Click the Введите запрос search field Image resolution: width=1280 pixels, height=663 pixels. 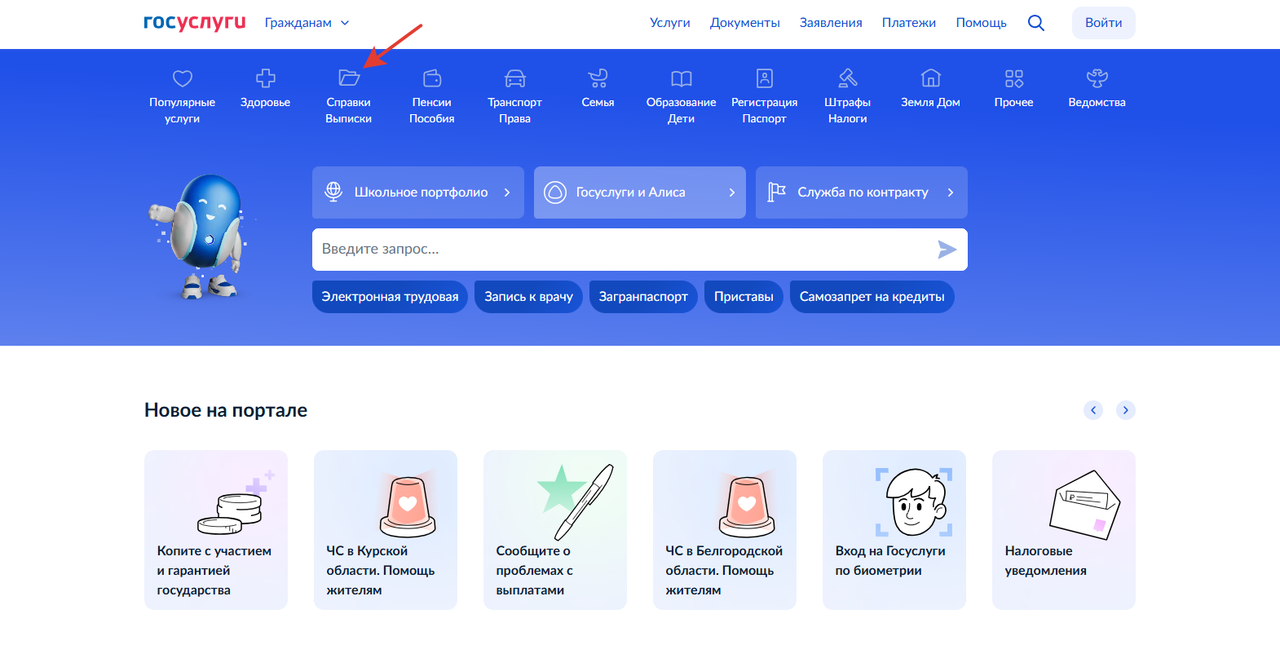click(640, 250)
